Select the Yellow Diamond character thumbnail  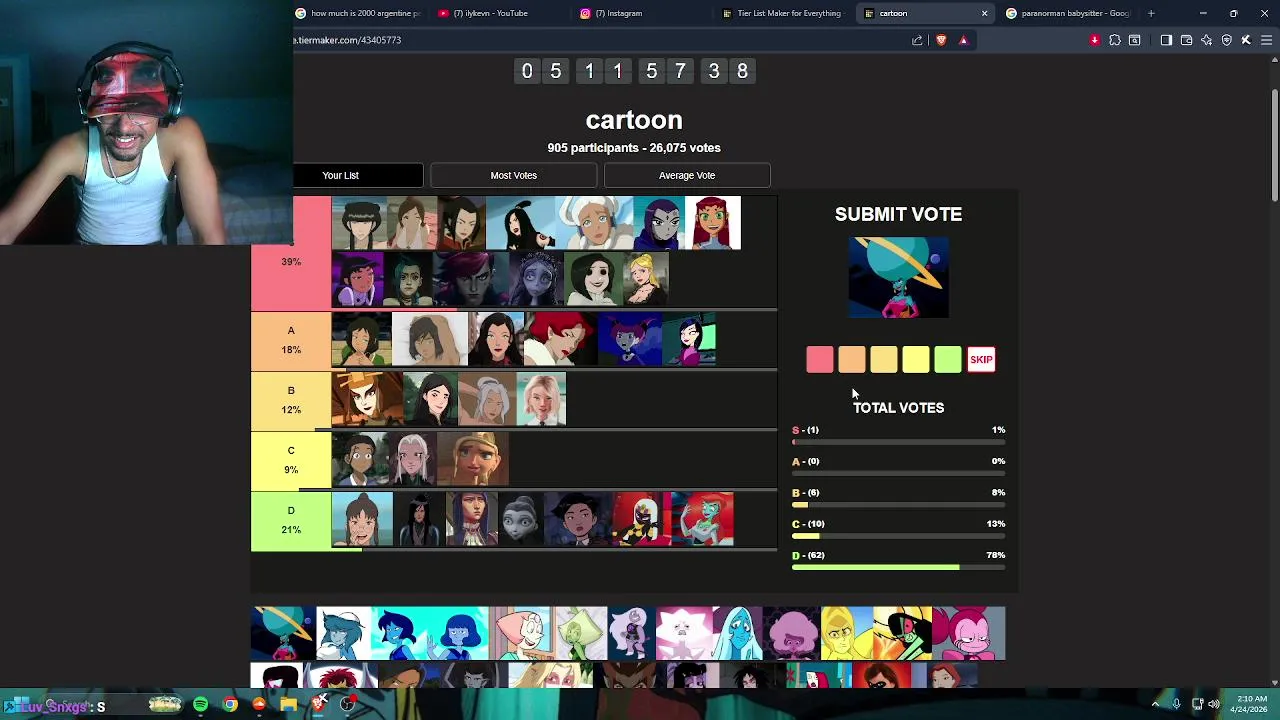[x=846, y=633]
